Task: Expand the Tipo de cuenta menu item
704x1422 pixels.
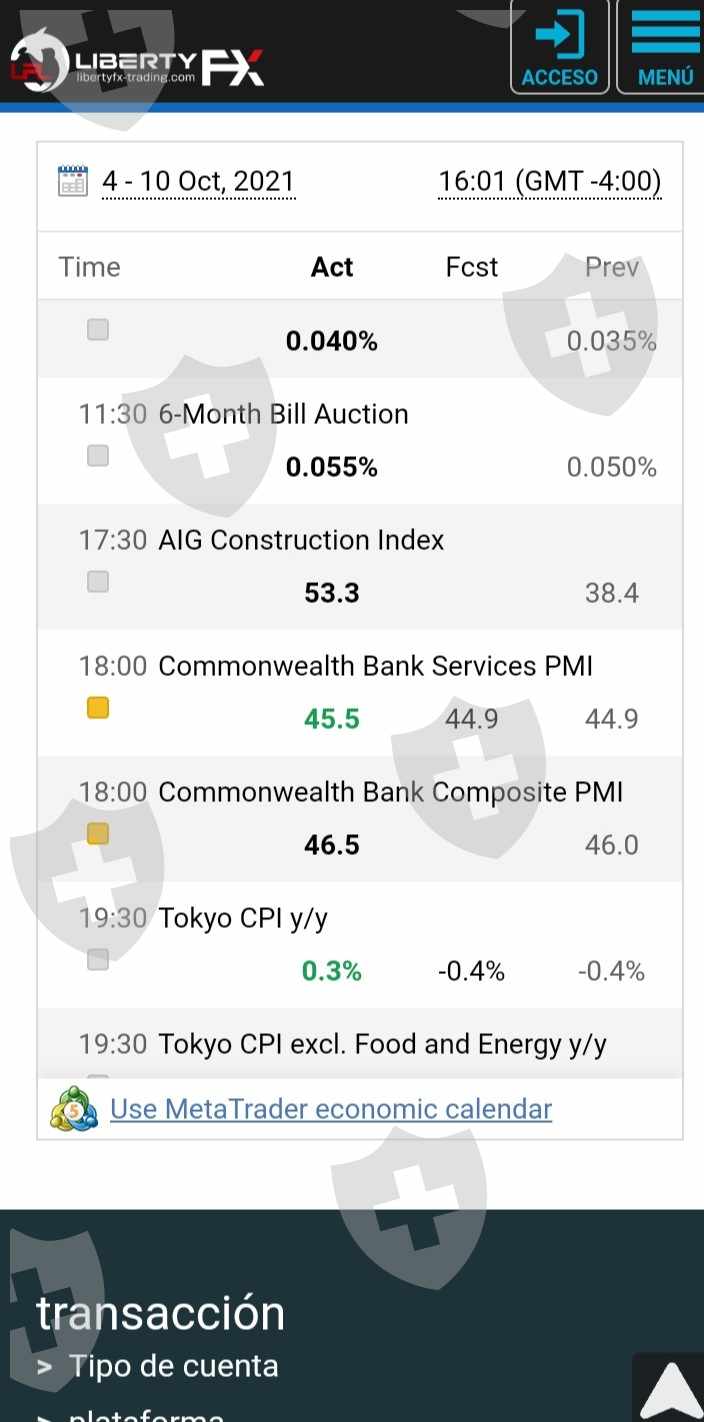Action: 173,1366
